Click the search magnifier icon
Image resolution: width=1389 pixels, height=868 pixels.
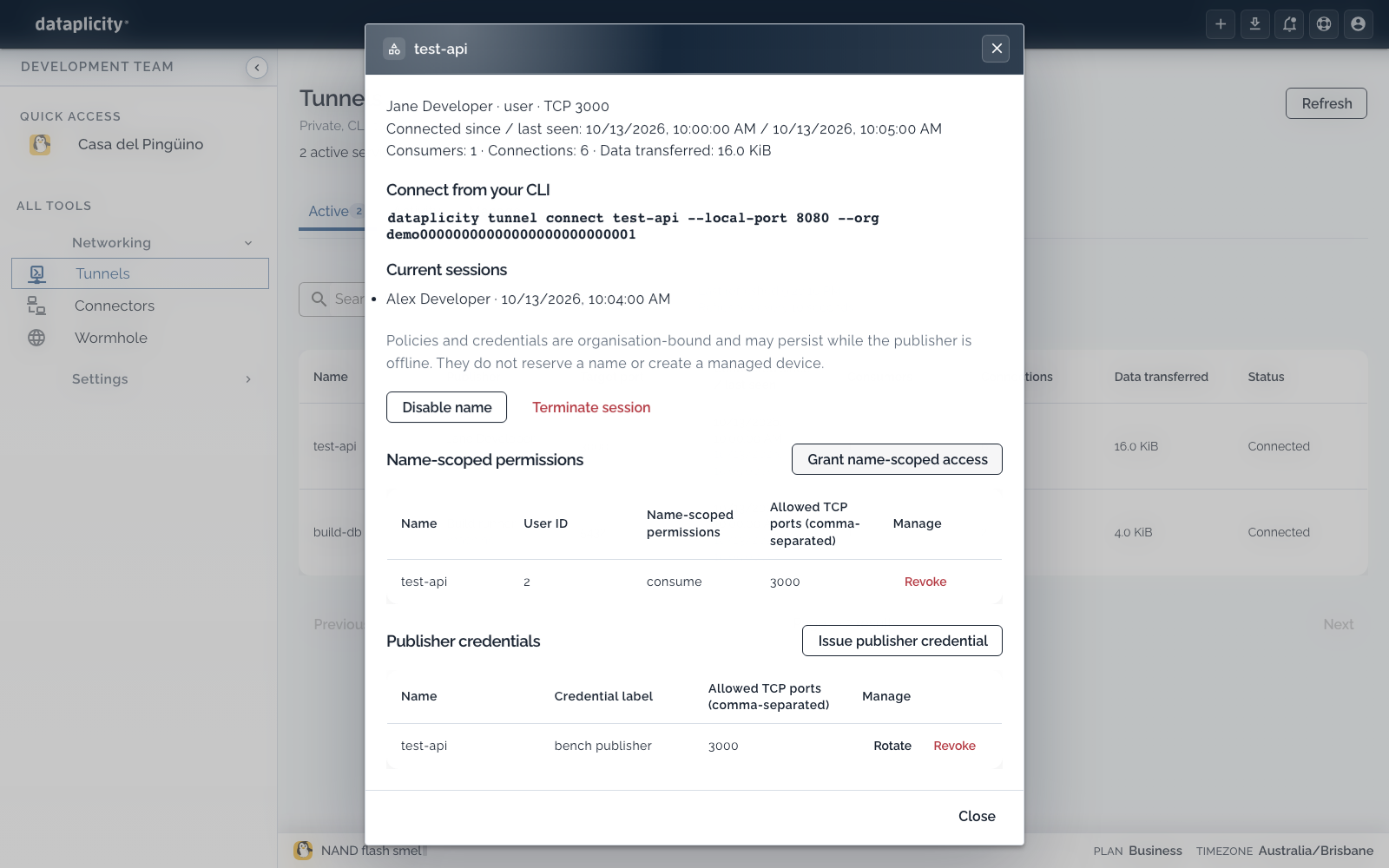coord(319,299)
